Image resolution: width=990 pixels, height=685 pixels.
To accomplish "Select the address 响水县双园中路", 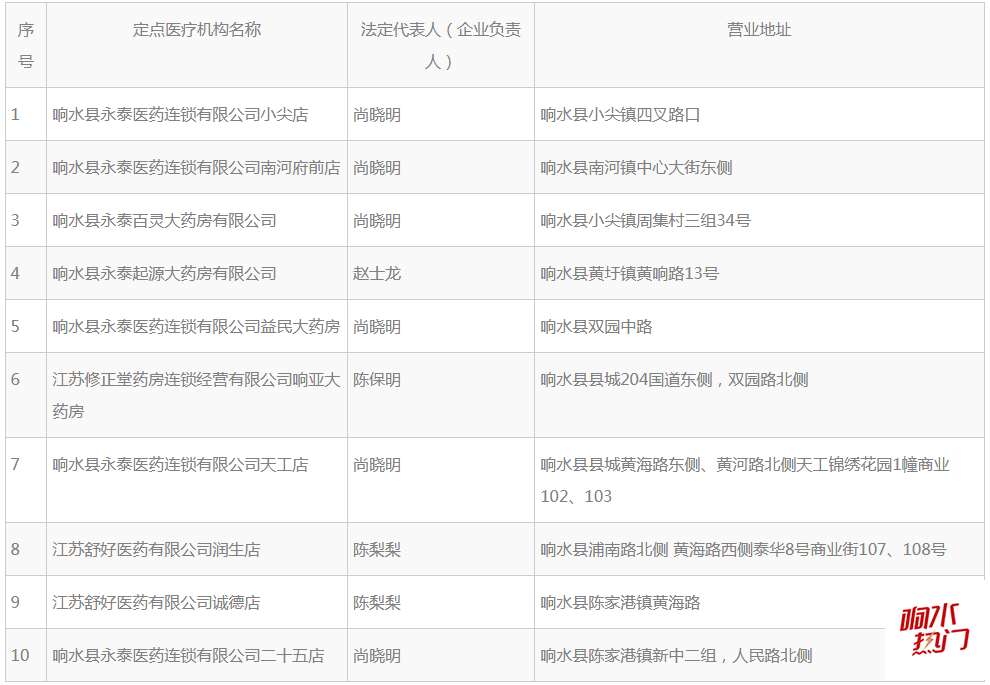I will pos(596,327).
